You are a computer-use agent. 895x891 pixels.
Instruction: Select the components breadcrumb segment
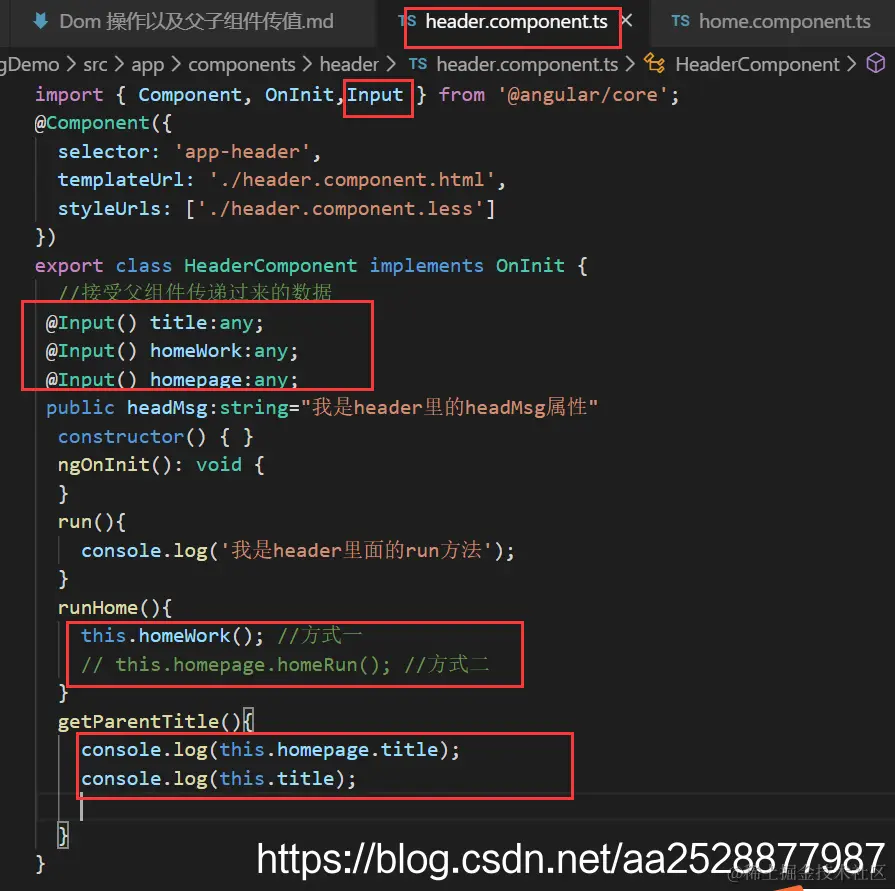[241, 64]
